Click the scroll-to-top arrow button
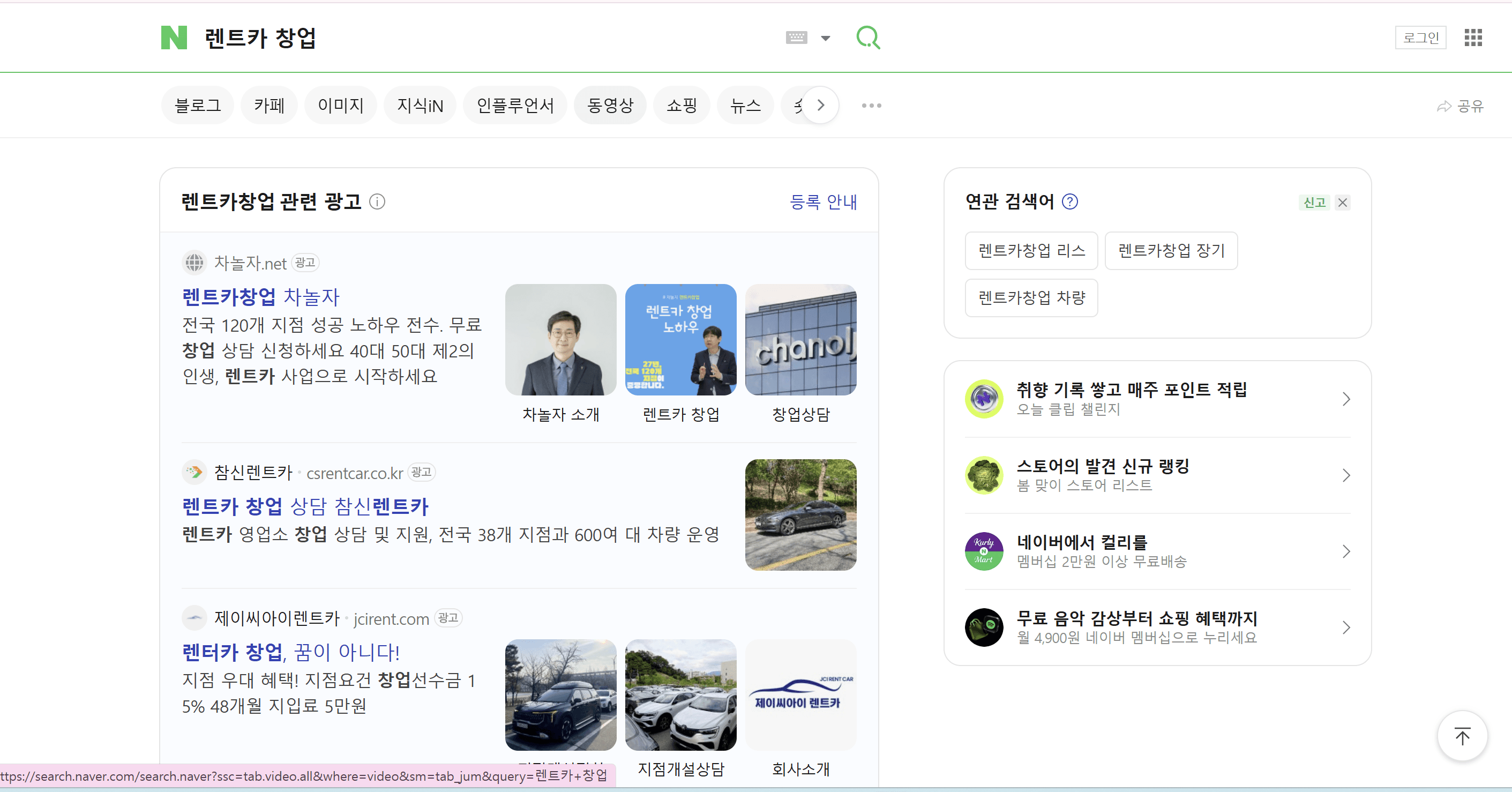The height and width of the screenshot is (792, 1512). pyautogui.click(x=1462, y=736)
